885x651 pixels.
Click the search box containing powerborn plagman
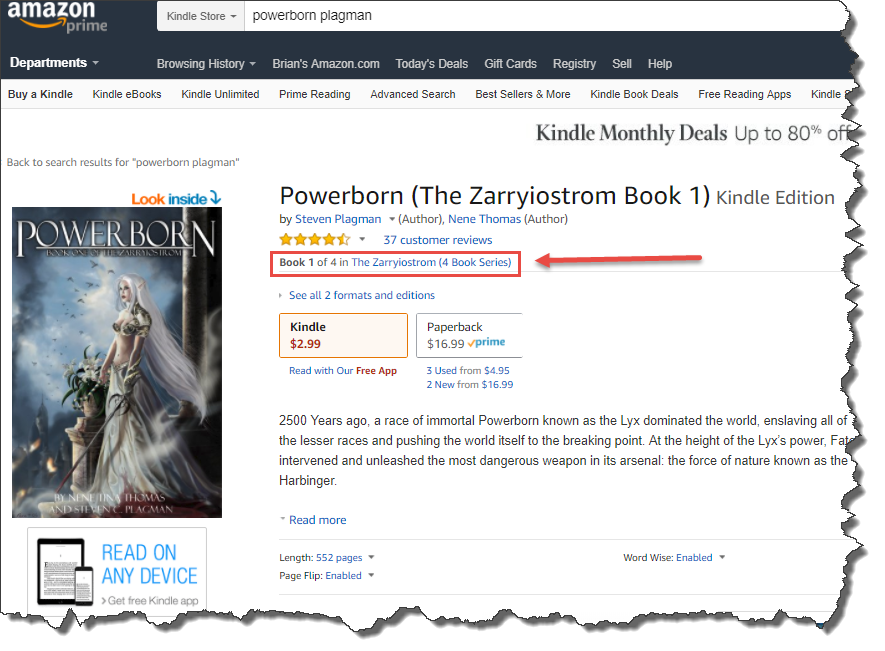pos(545,16)
